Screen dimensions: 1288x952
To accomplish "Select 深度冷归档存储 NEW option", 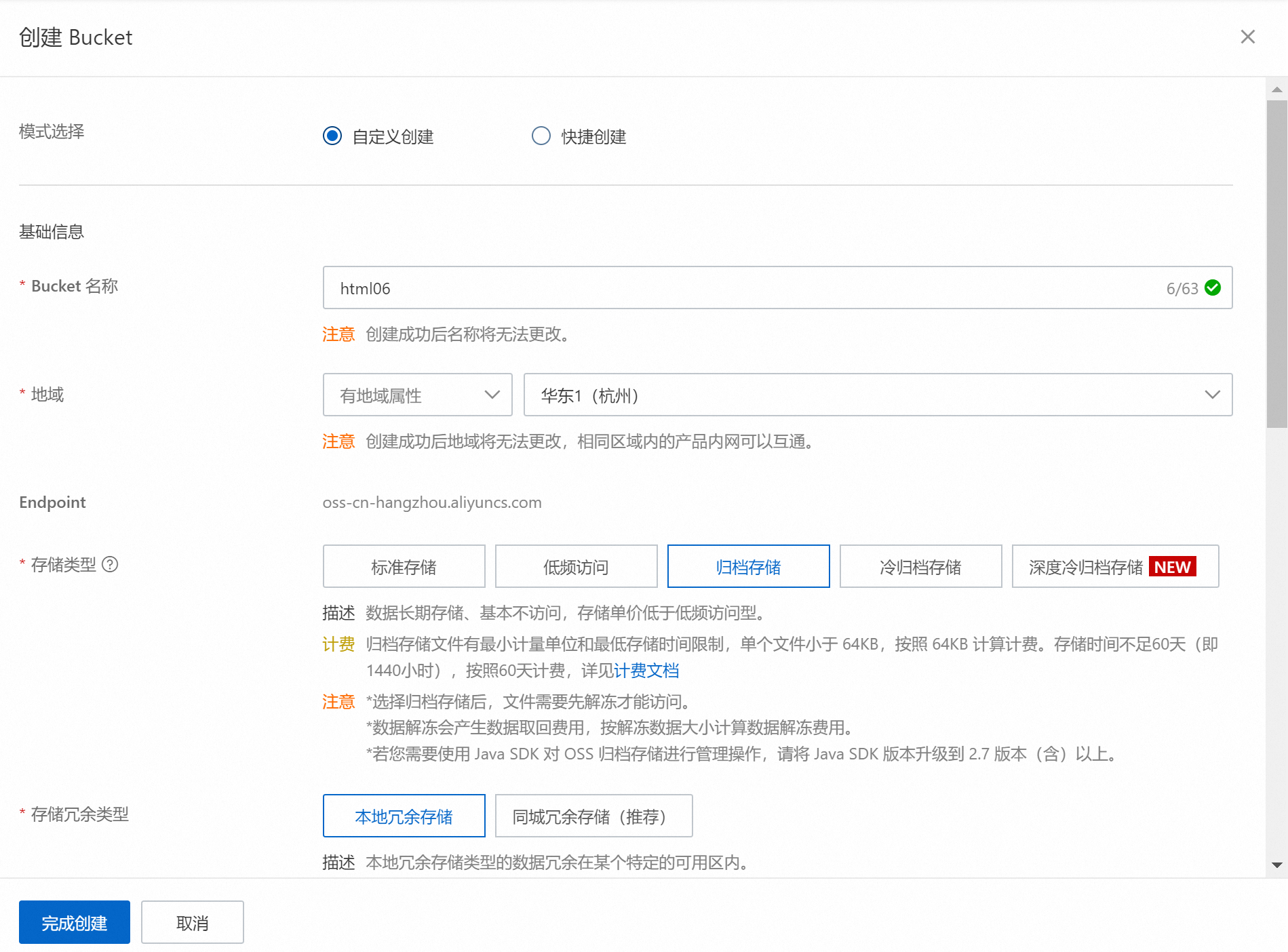I will pyautogui.click(x=1114, y=566).
